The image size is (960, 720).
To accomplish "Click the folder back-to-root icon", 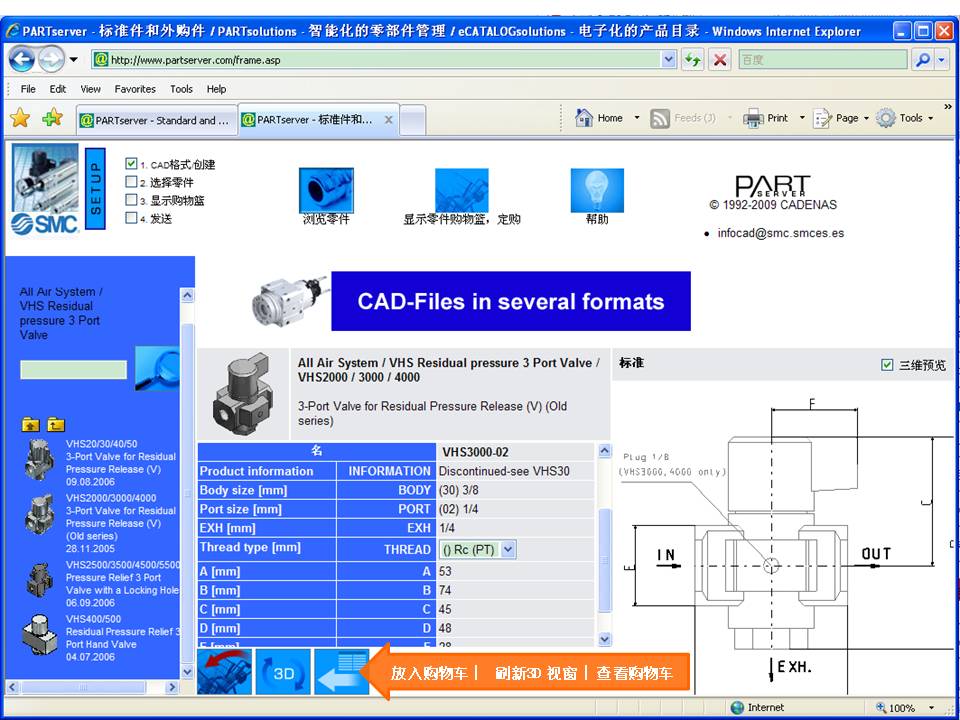I will click(x=56, y=424).
